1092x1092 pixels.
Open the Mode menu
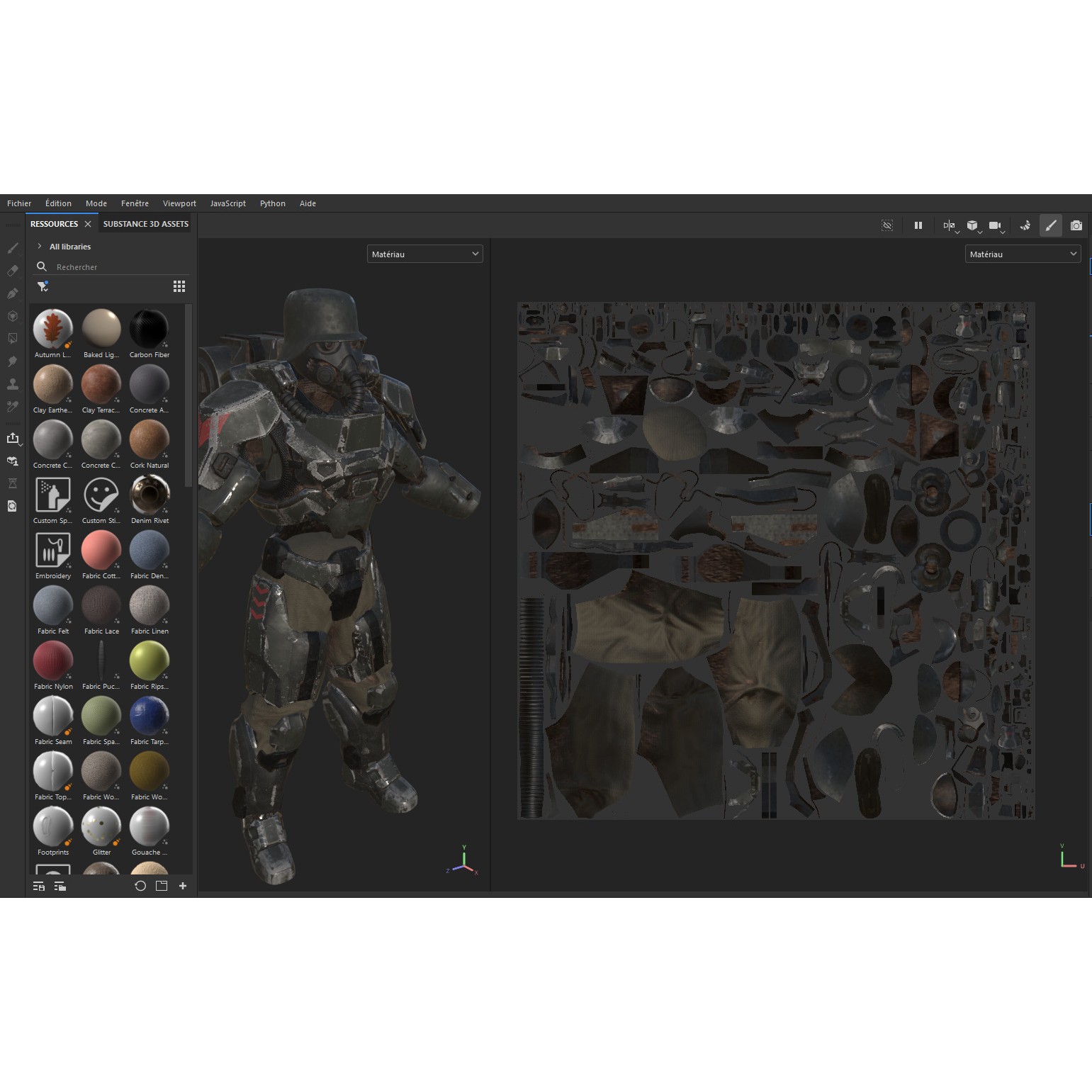click(96, 203)
